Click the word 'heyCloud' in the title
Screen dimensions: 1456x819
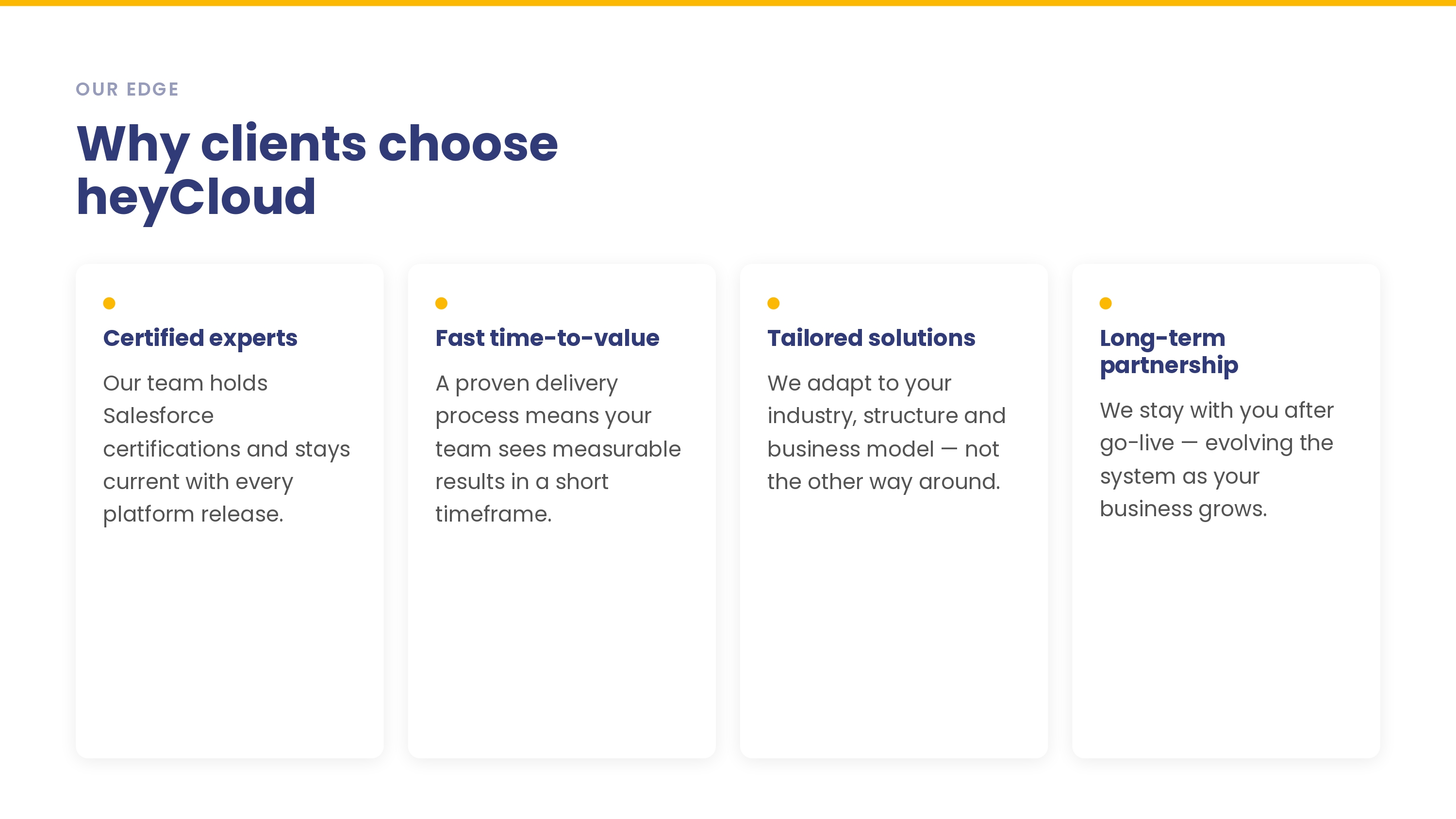point(196,197)
